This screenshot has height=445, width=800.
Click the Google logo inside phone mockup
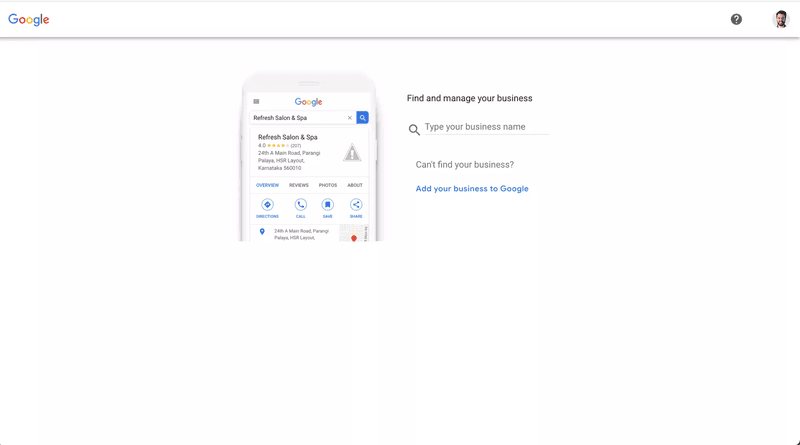(x=309, y=102)
